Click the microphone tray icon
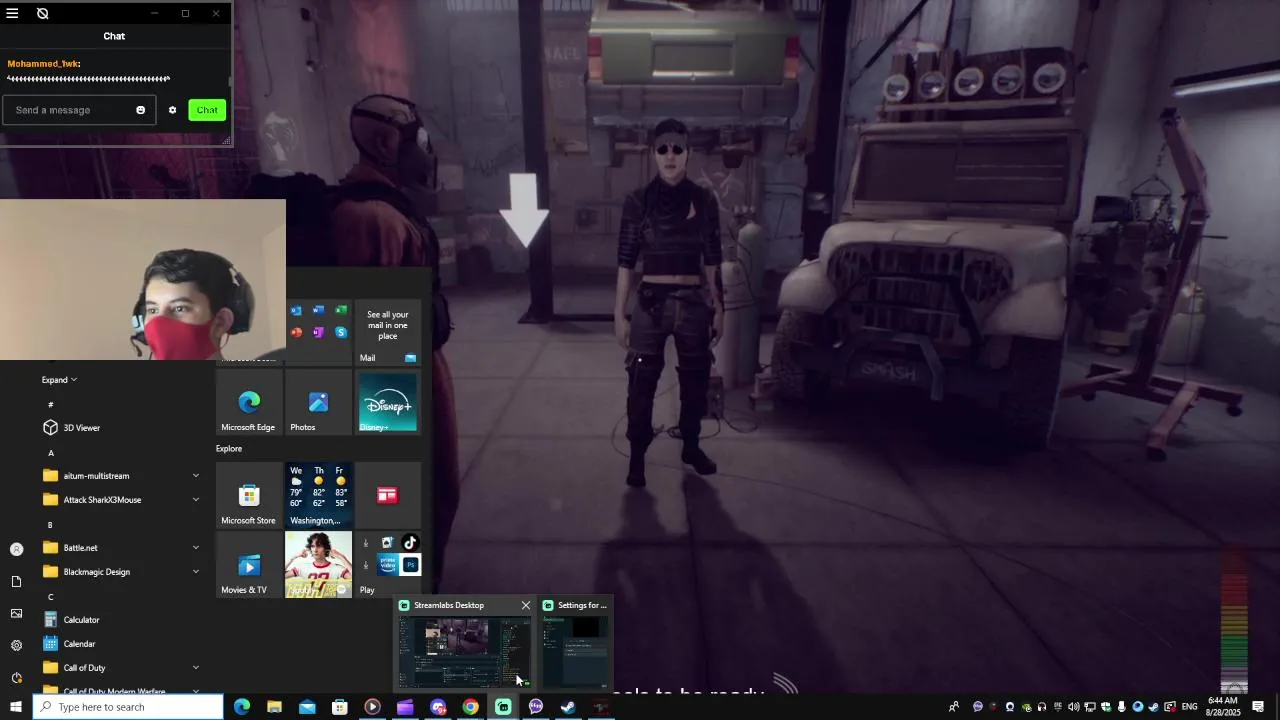Viewport: 1280px width, 720px height. point(1121,707)
